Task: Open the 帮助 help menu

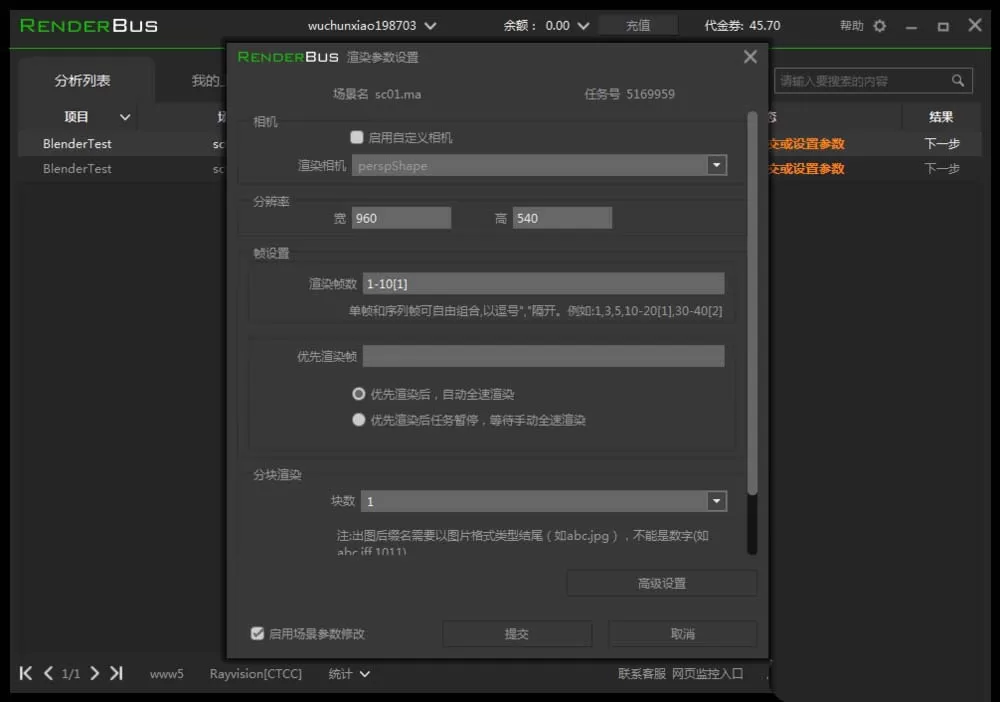Action: (x=851, y=26)
